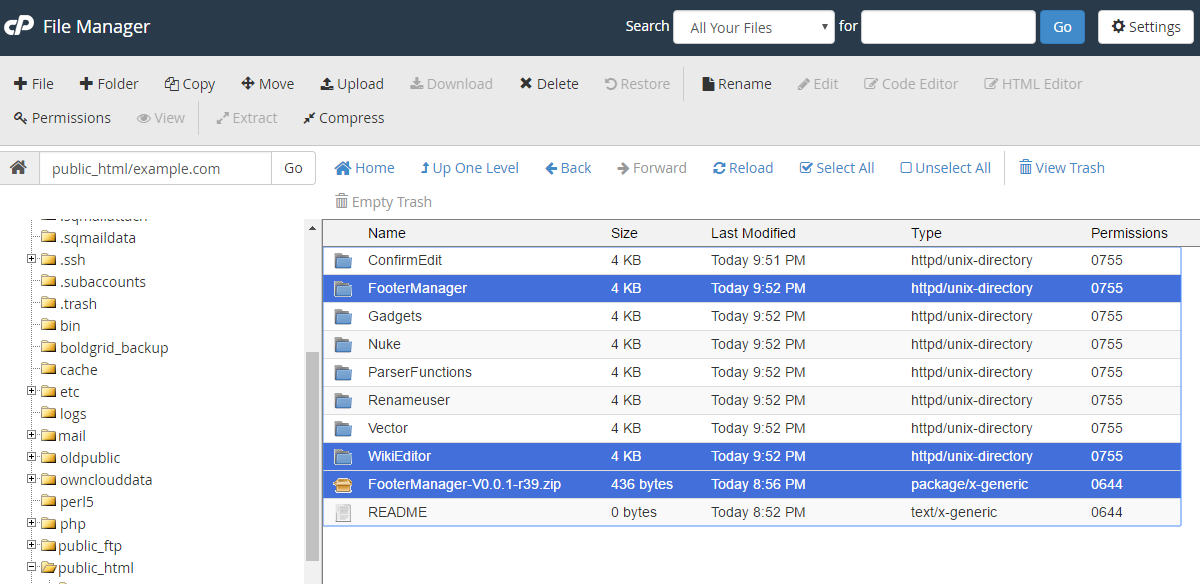Check Select All files
Viewport: 1200px width, 584px height.
pos(806,168)
